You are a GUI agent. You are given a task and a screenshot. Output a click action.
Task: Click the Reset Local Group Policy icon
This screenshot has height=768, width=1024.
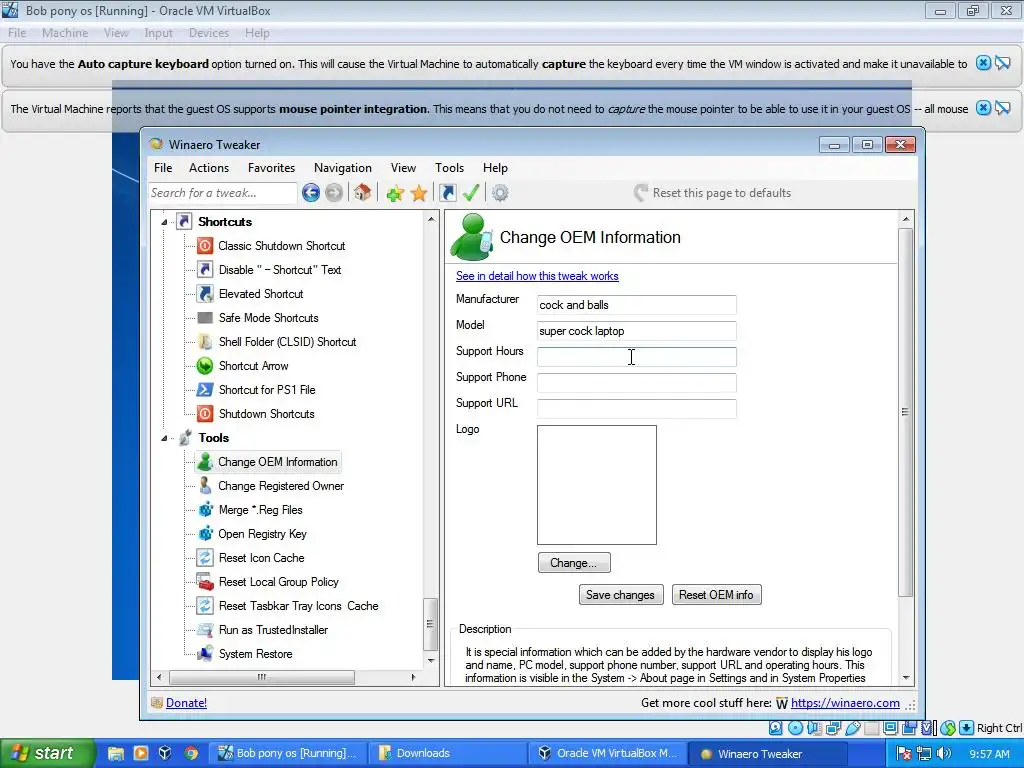tap(205, 582)
